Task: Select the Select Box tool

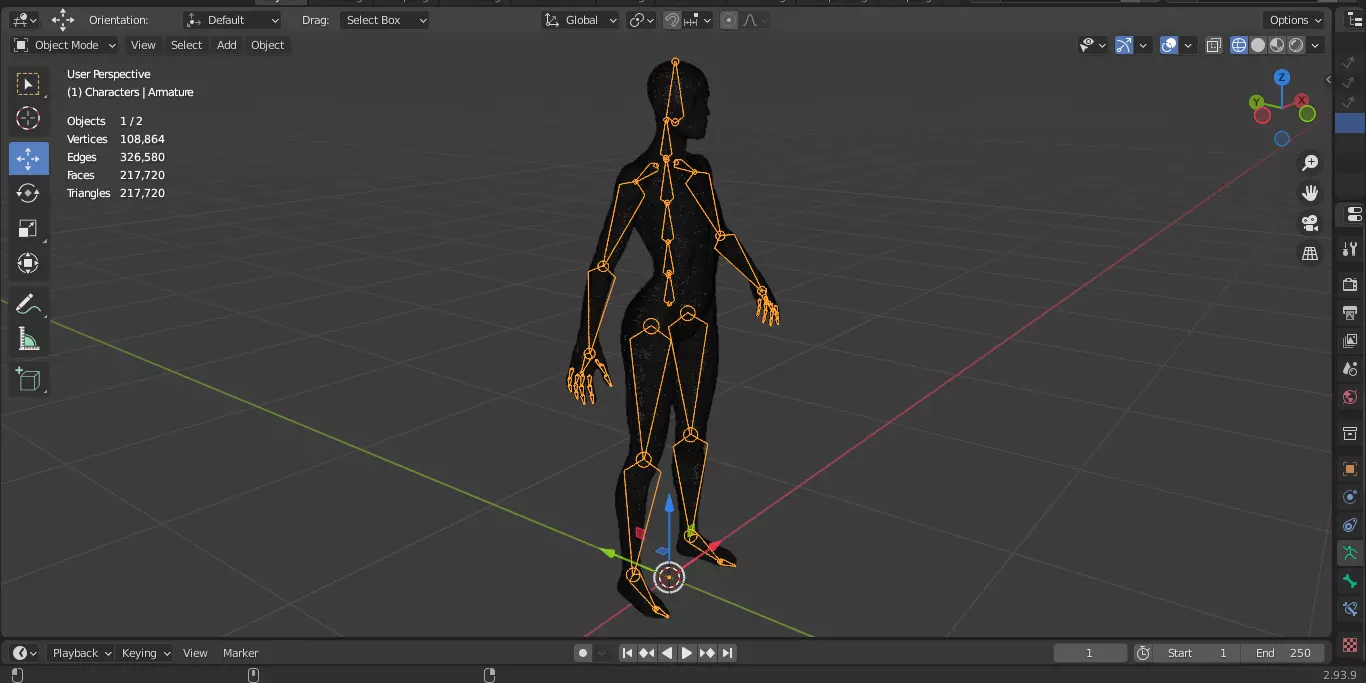Action: [x=28, y=84]
